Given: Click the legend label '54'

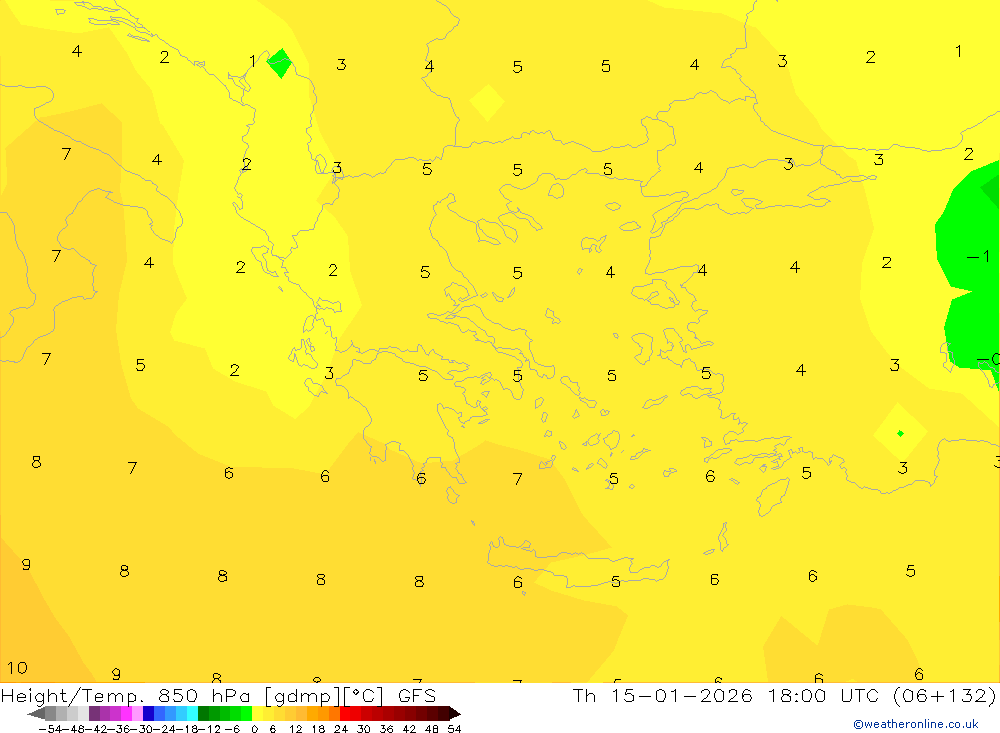Looking at the screenshot, I should coord(454,729).
